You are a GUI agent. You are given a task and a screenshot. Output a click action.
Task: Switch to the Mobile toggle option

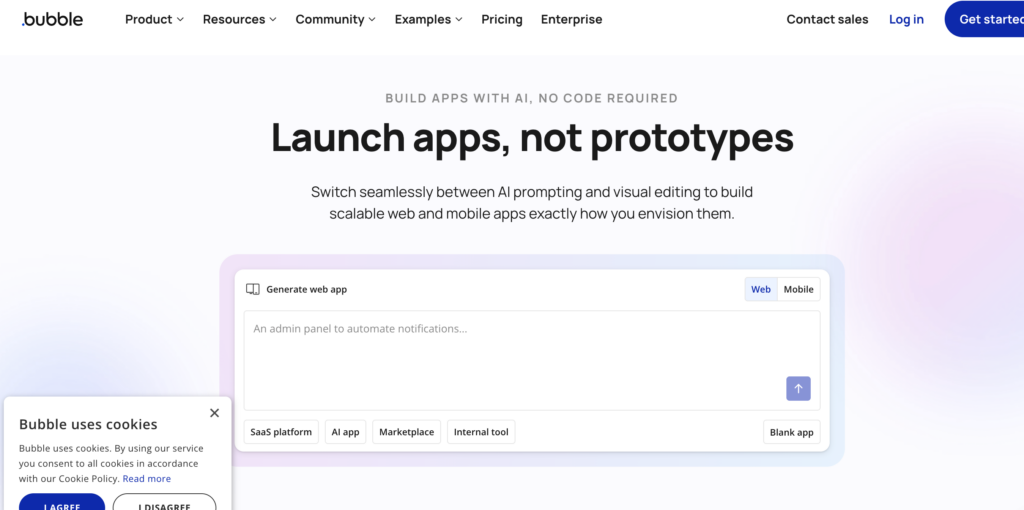click(798, 289)
